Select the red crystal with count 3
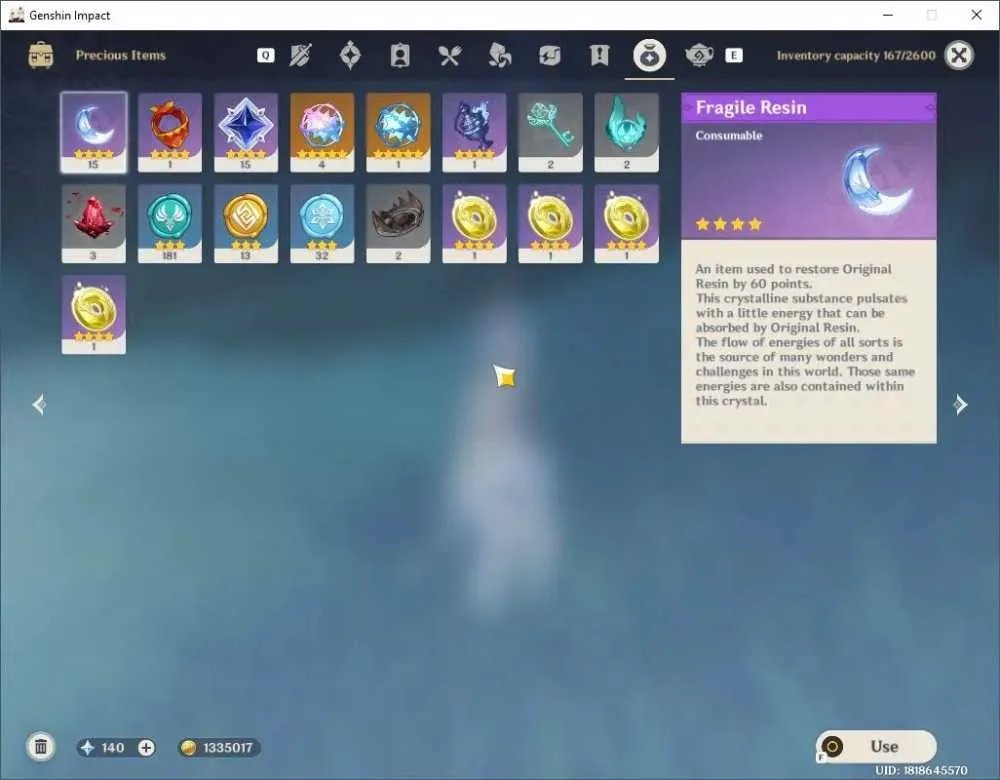This screenshot has width=1000, height=780. click(94, 223)
